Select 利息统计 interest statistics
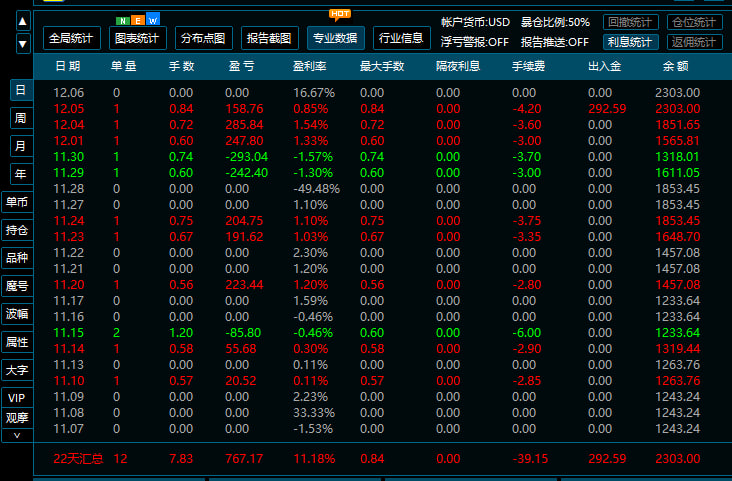Screen dimensions: 732x481 click(630, 42)
